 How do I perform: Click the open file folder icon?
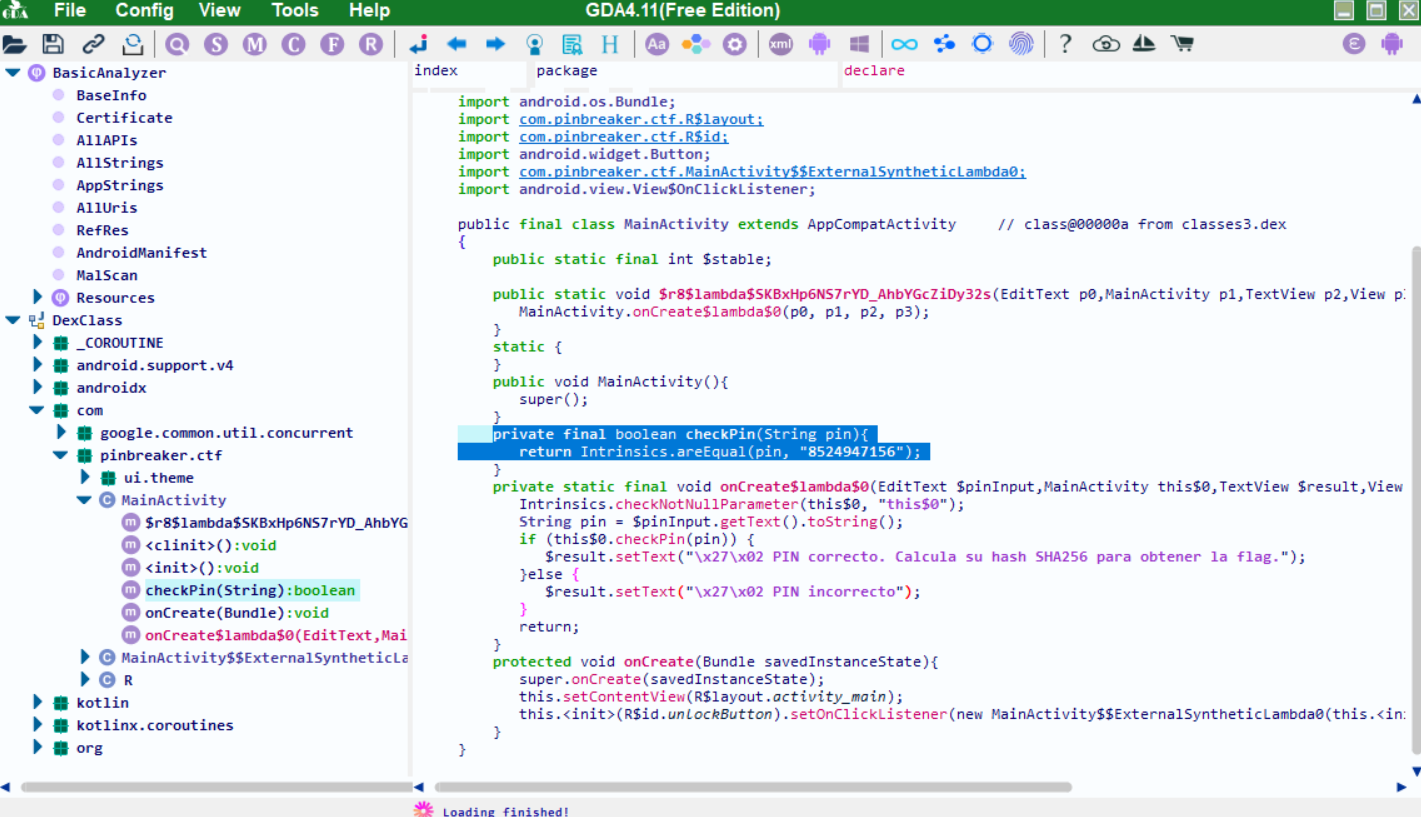(x=15, y=44)
